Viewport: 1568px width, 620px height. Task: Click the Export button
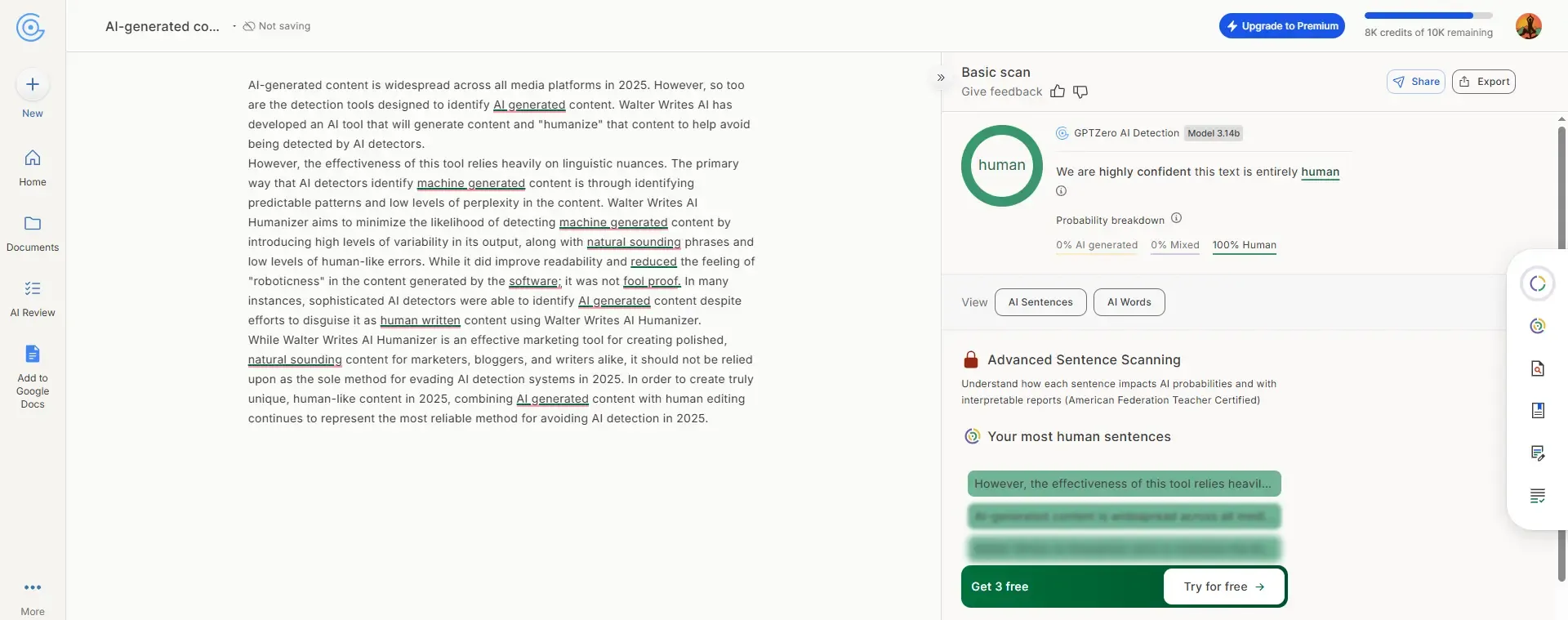coord(1484,82)
